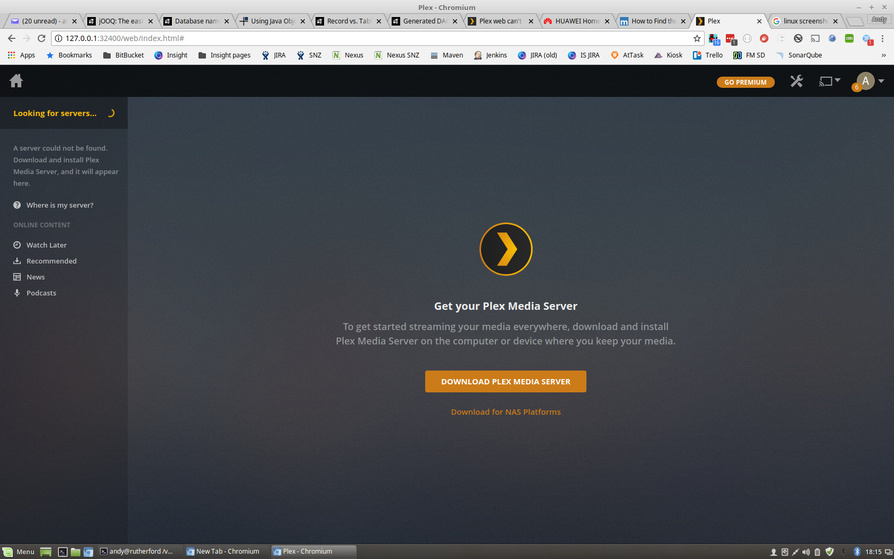Viewport: 894px width, 559px height.
Task: Open Kiosk bookmark
Action: pos(668,55)
